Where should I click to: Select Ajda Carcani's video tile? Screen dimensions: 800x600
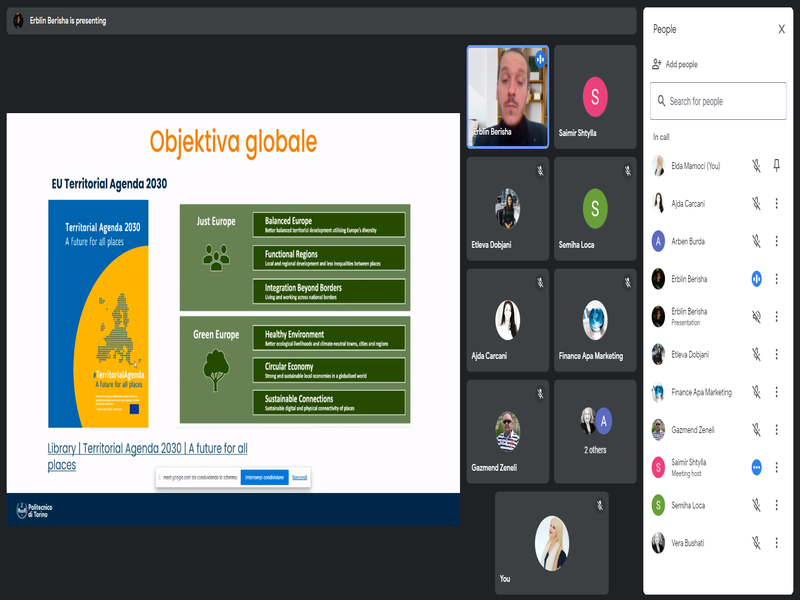tap(508, 320)
